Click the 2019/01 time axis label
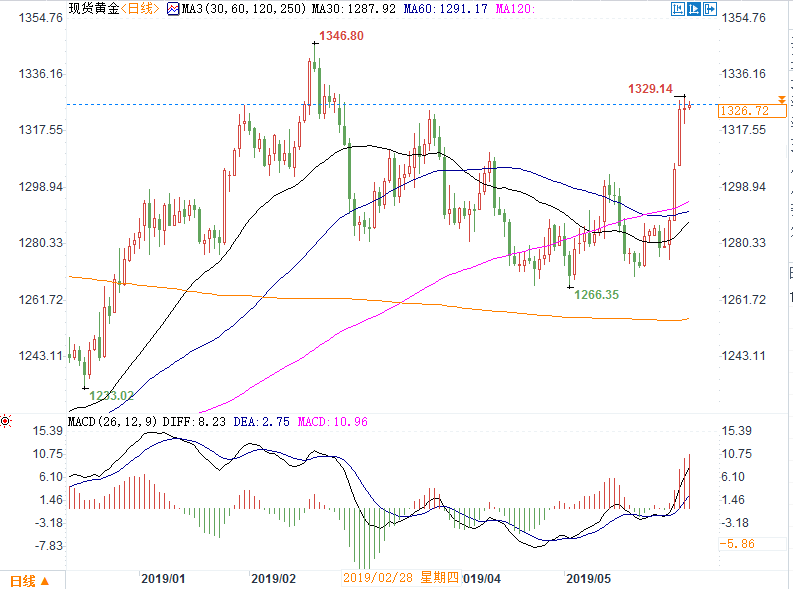 (x=163, y=579)
